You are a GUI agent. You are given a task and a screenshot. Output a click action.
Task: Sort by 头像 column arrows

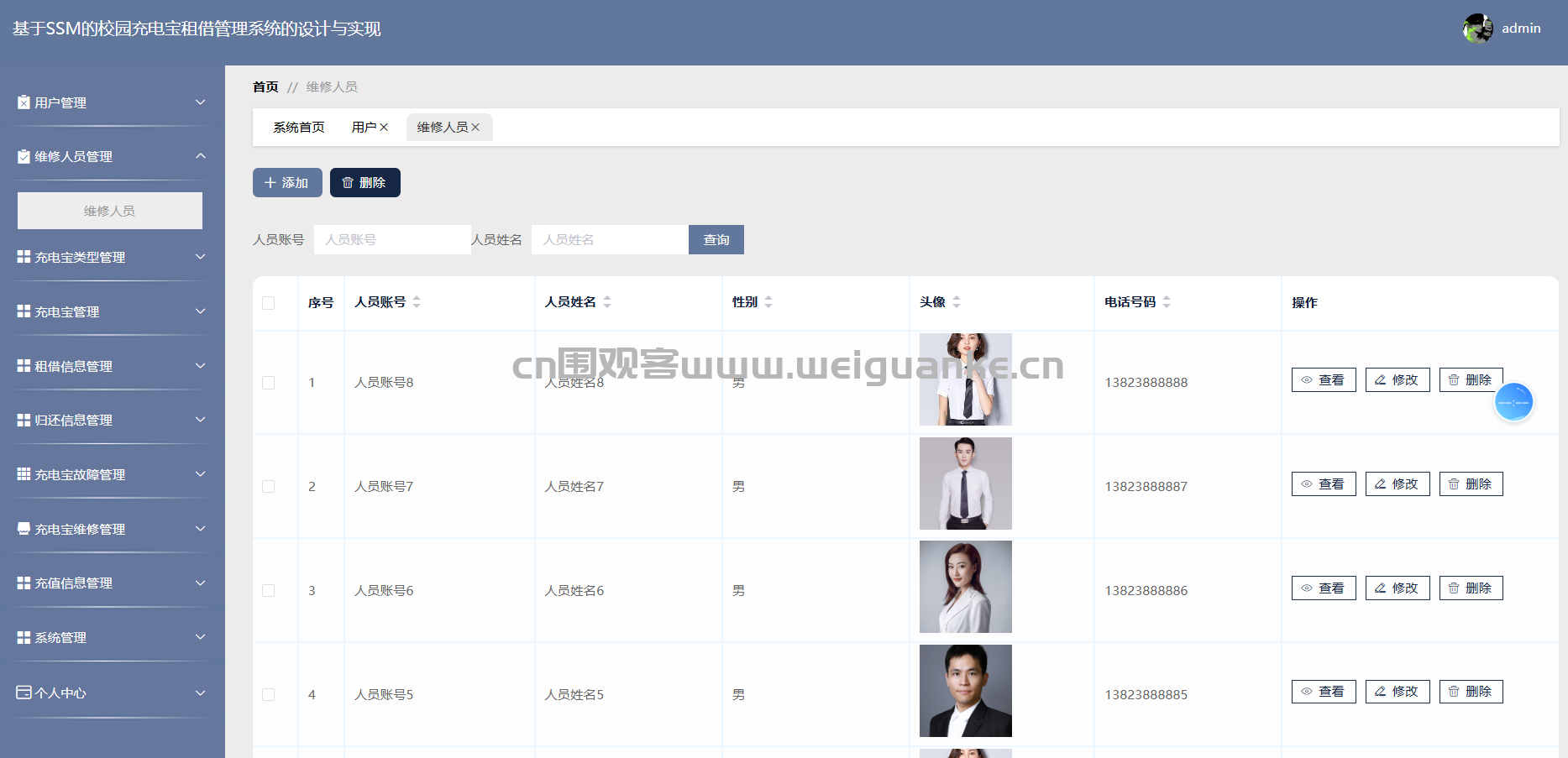(957, 302)
